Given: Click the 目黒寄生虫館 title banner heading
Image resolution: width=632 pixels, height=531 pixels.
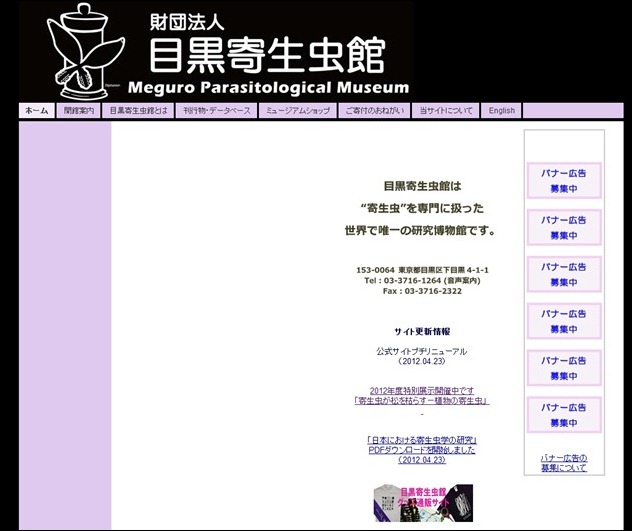Looking at the screenshot, I should (x=268, y=55).
